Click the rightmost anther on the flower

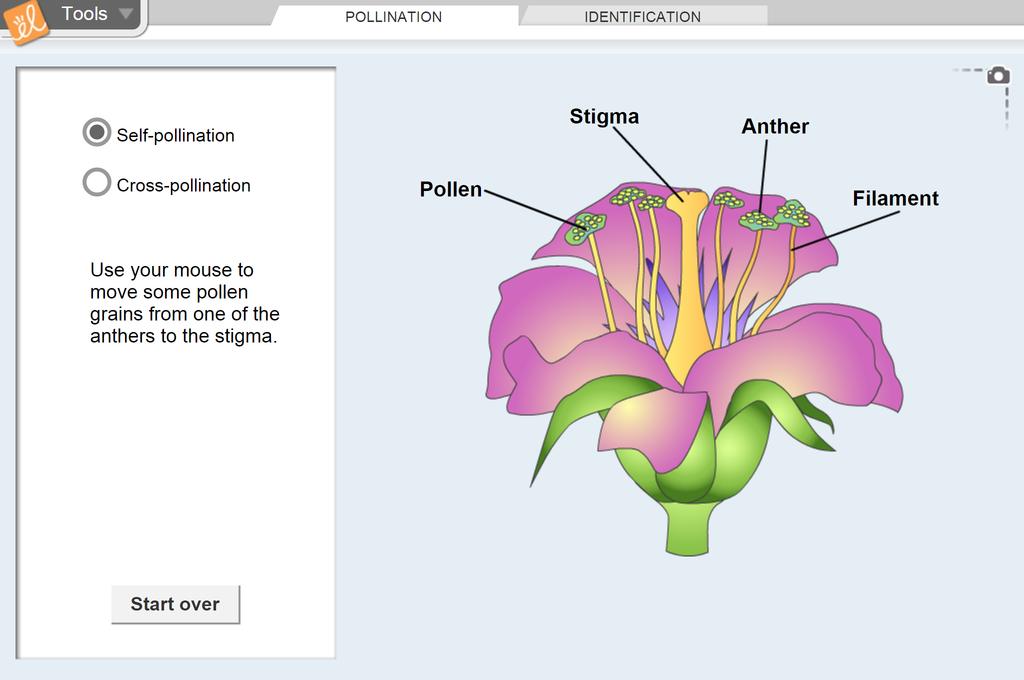pos(793,213)
